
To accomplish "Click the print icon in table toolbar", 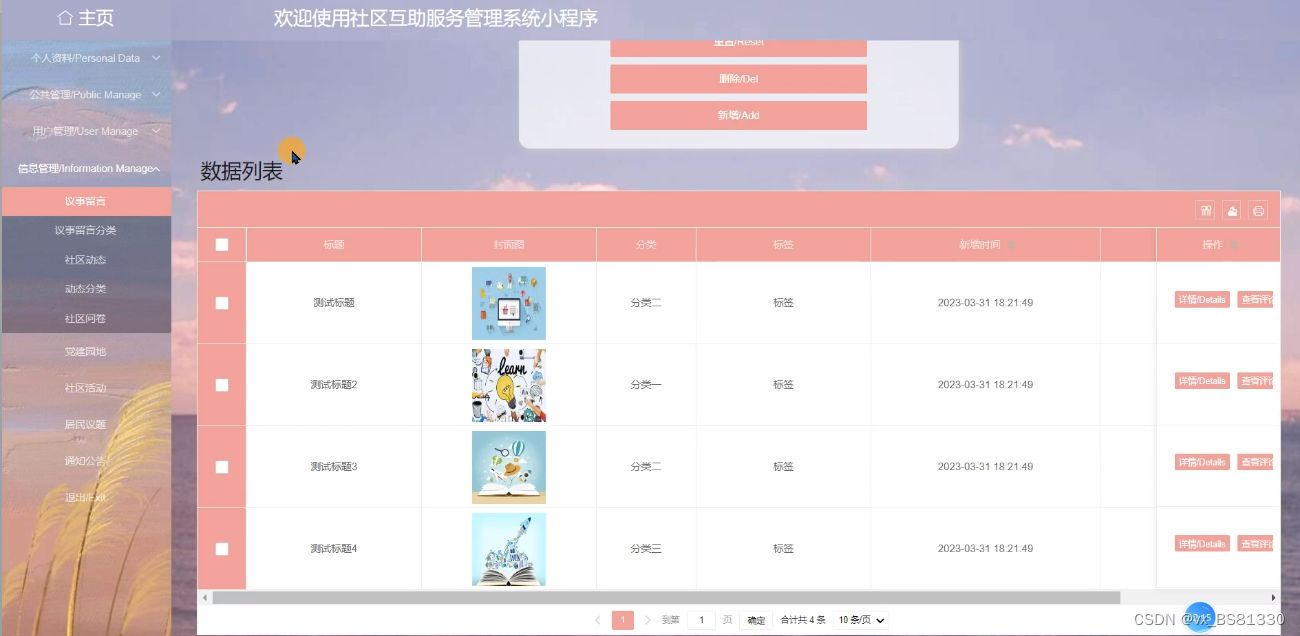I will tap(1258, 210).
